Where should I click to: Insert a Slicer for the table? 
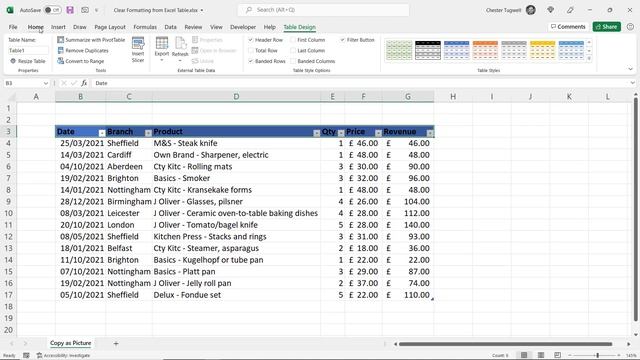click(x=138, y=49)
